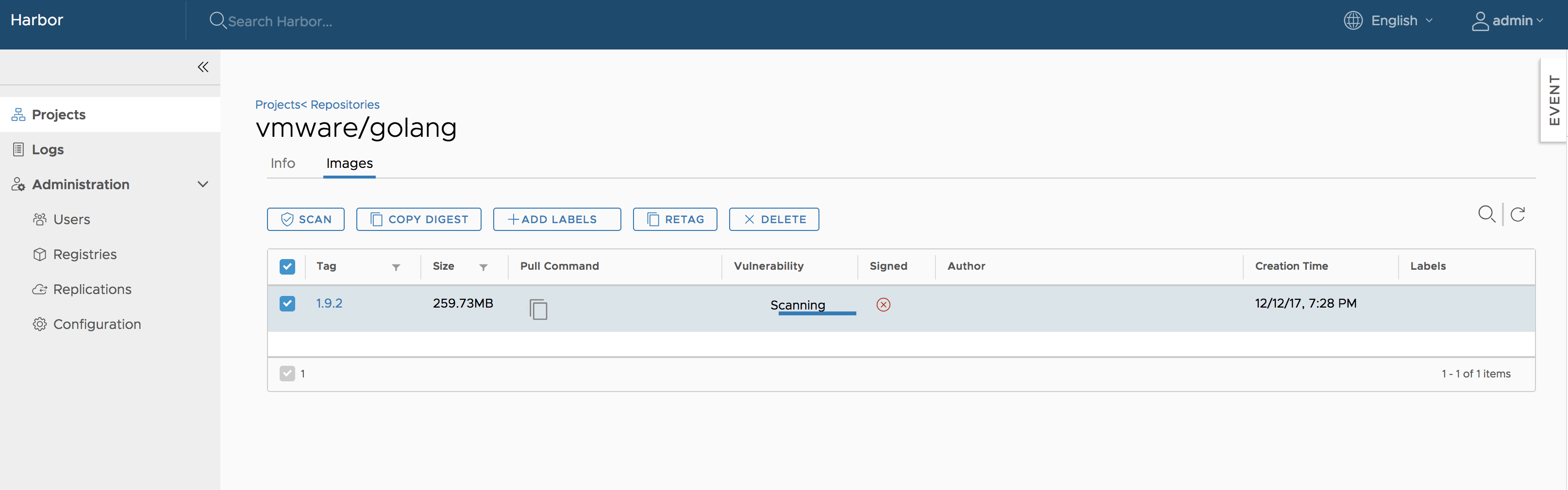The width and height of the screenshot is (1568, 490).
Task: Click the Harbor logo text
Action: pyautogui.click(x=36, y=20)
